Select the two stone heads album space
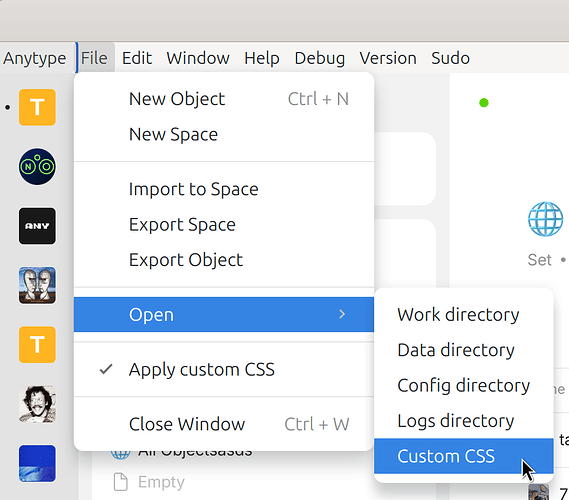 coord(37,285)
